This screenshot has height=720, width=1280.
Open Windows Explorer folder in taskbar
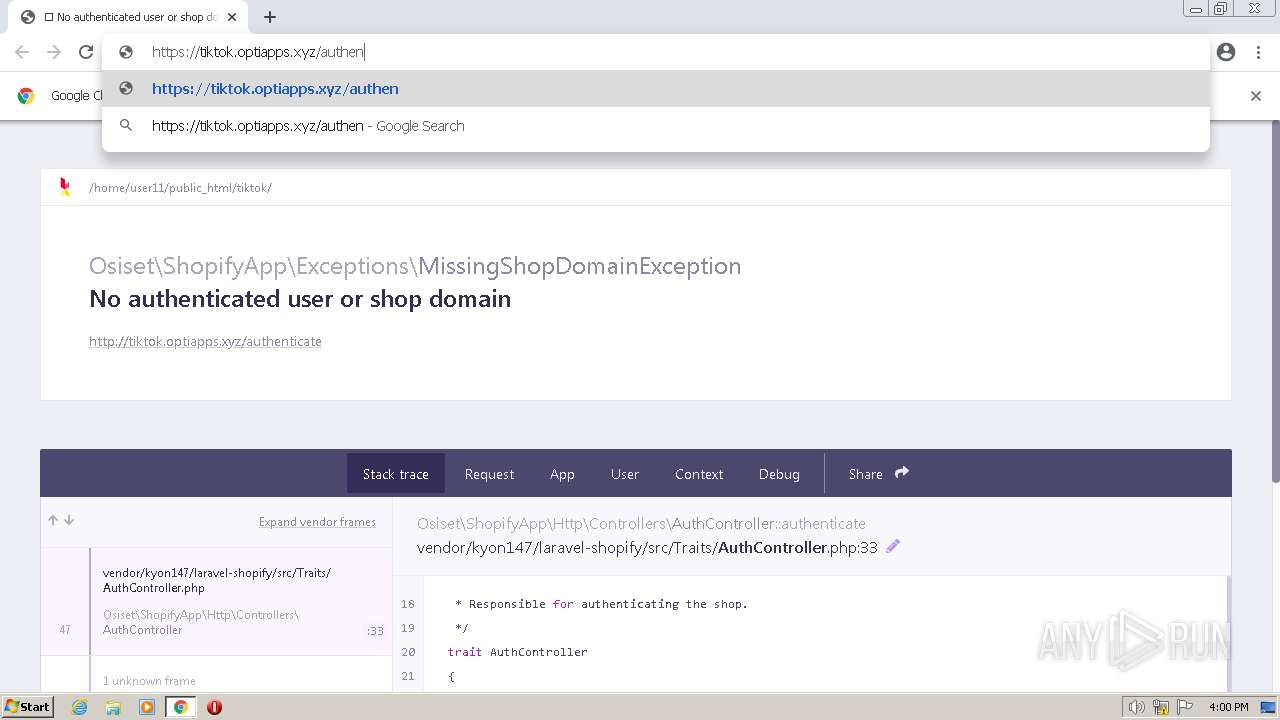coord(113,707)
